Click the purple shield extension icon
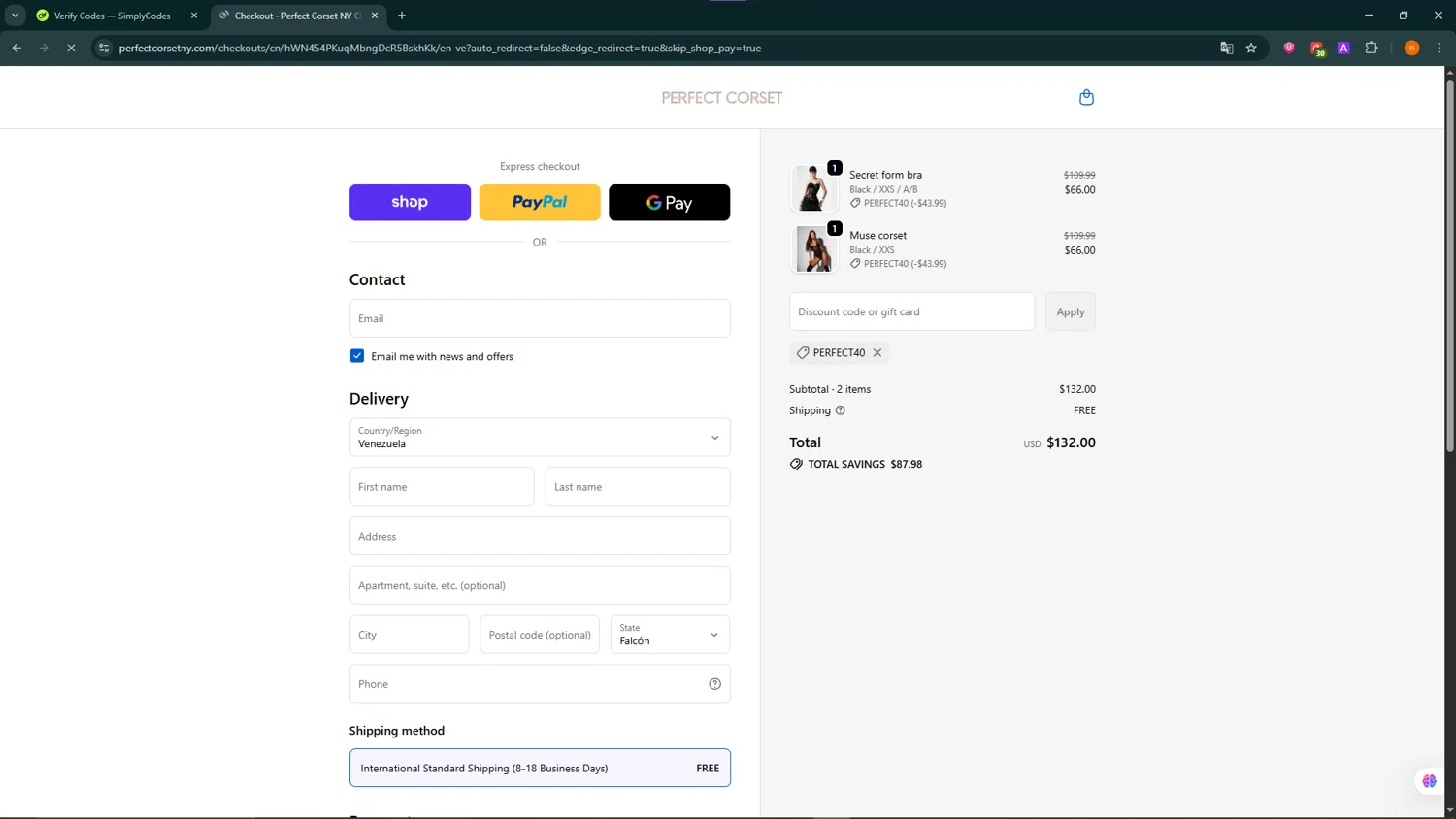This screenshot has width=1456, height=819. (1289, 48)
